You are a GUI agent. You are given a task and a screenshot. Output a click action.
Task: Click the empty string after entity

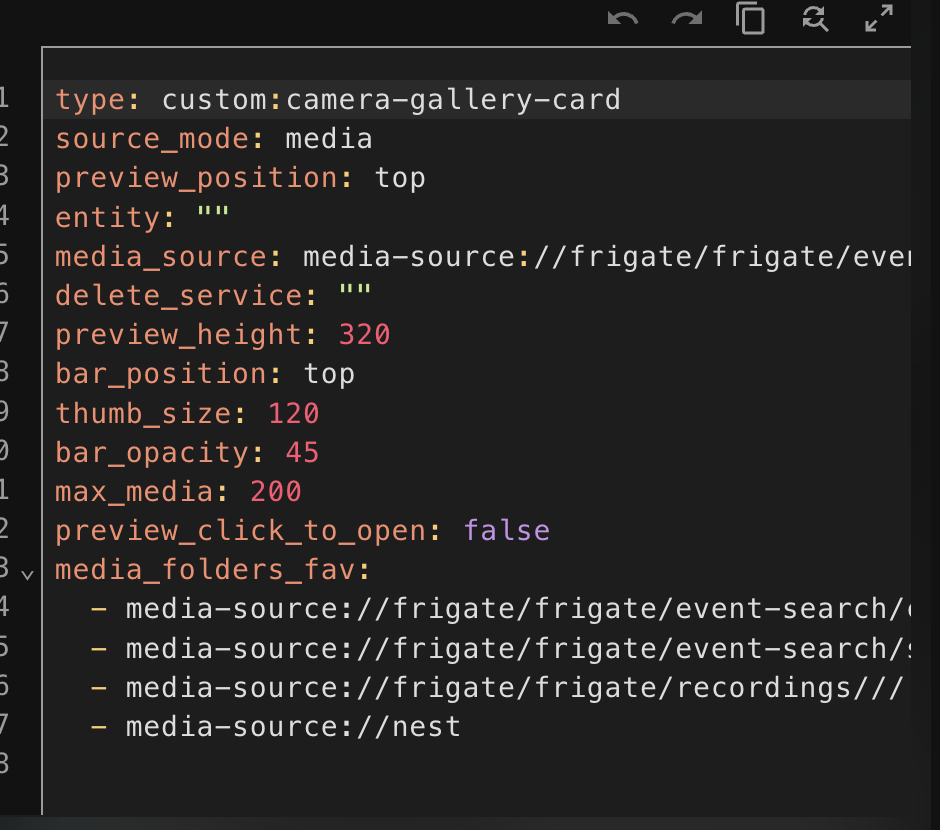[213, 217]
